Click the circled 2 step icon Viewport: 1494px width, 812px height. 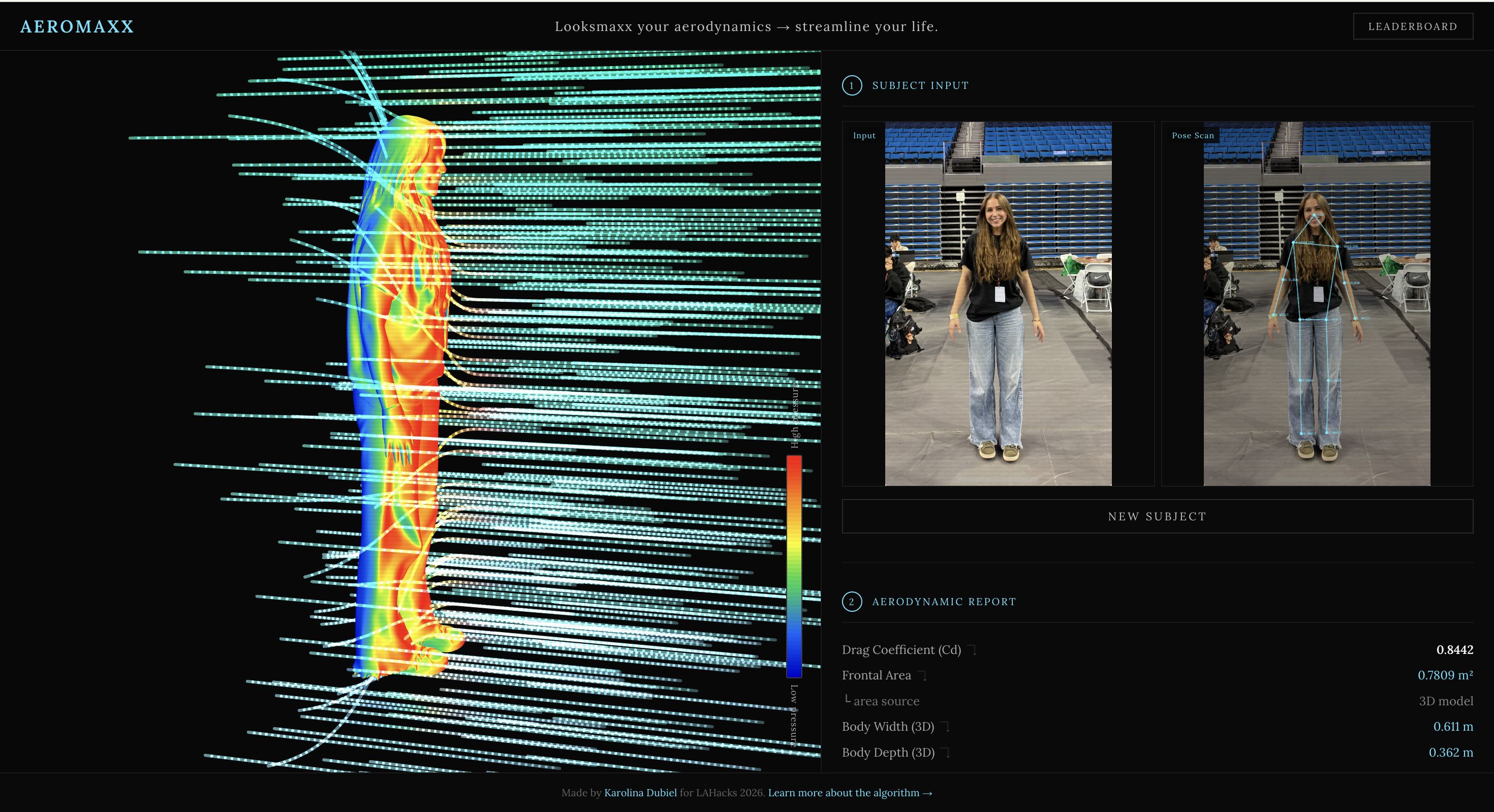coord(851,602)
